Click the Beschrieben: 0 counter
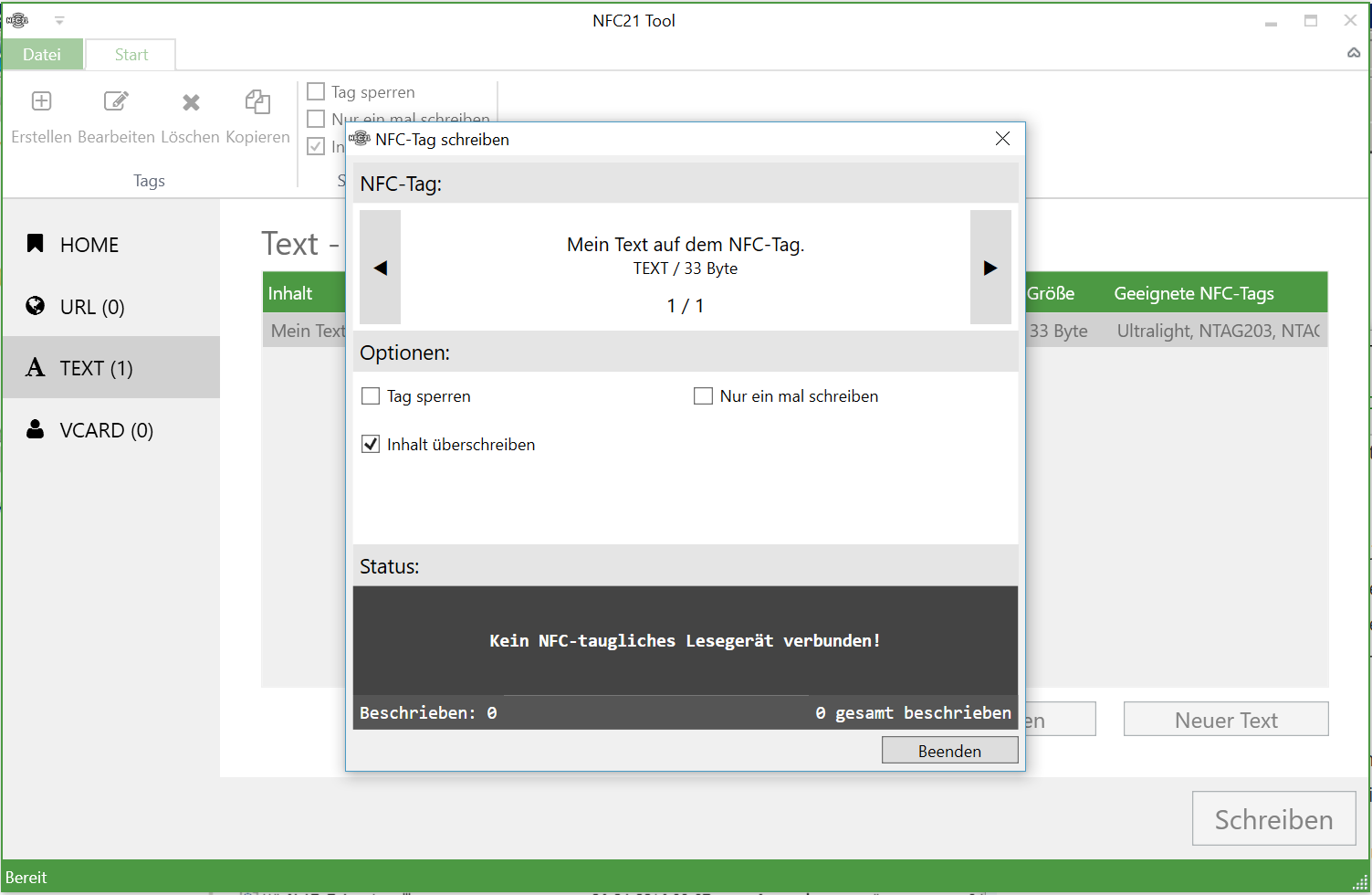The image size is (1372, 895). [428, 712]
